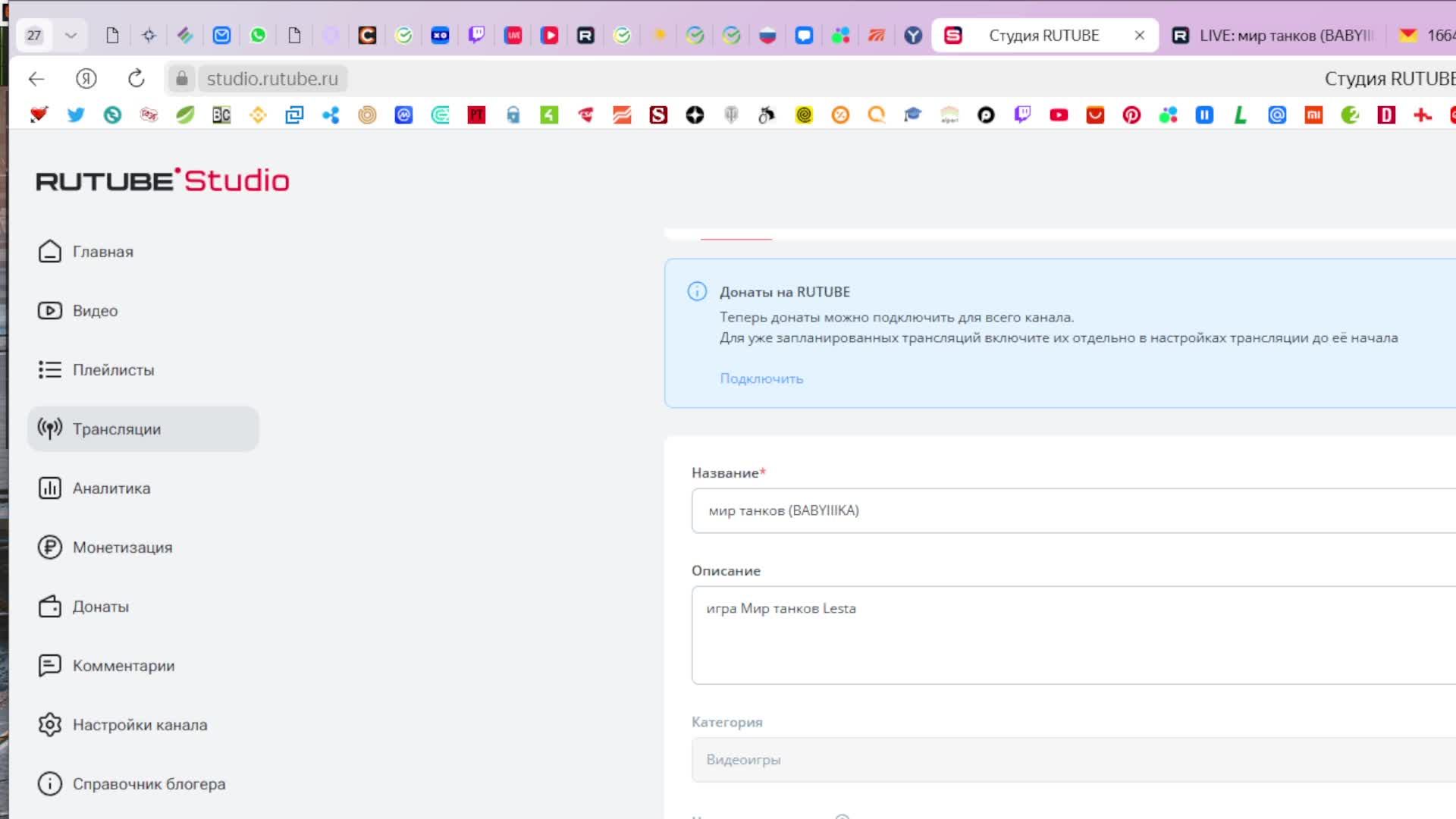Open Настройки канала gear icon

[x=50, y=725]
